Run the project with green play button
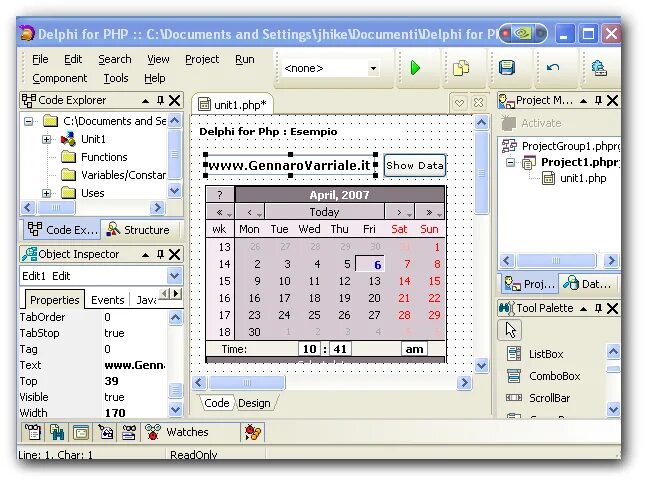The height and width of the screenshot is (483, 645). coord(415,68)
